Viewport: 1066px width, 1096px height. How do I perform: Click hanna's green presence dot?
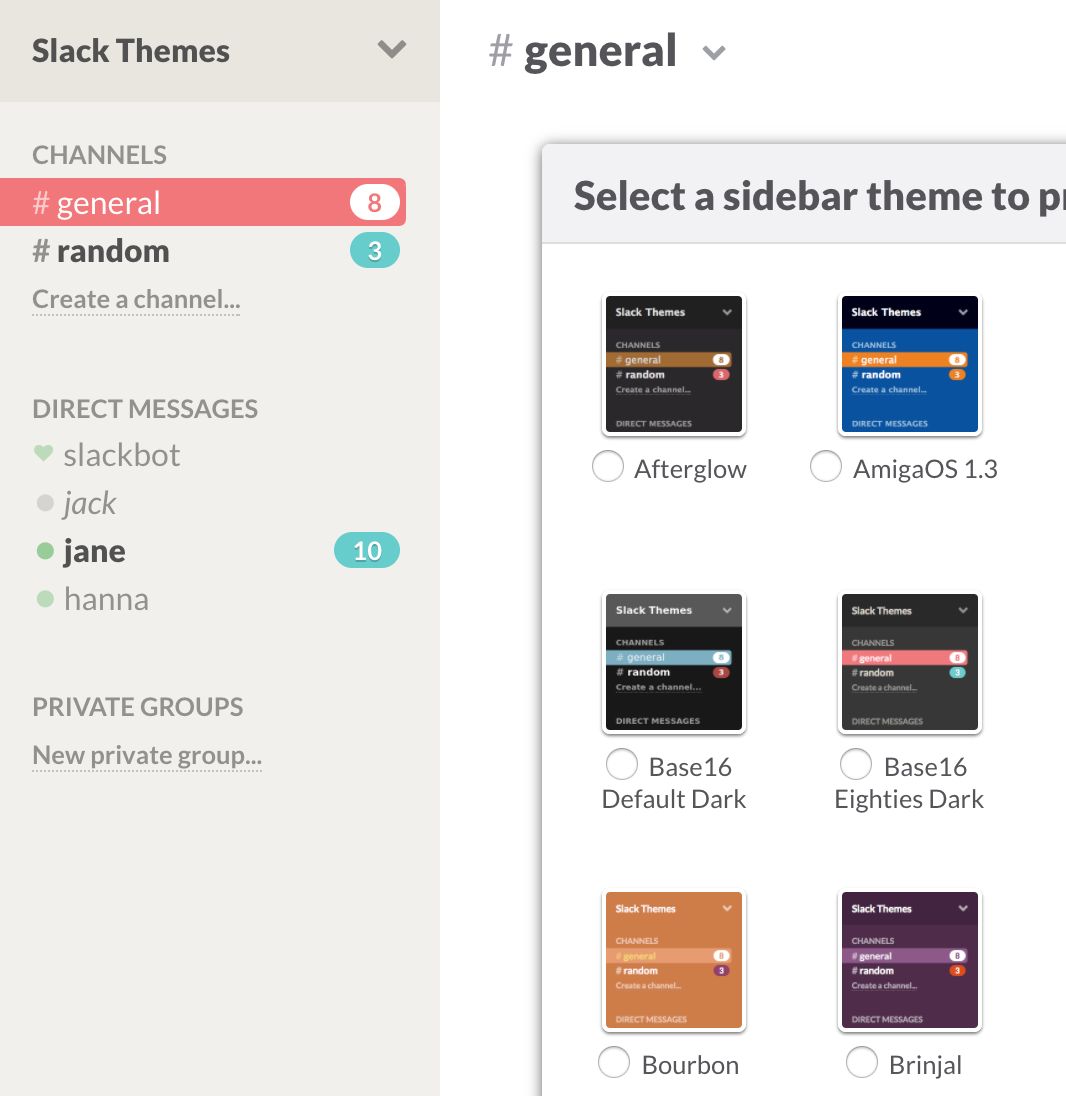[x=44, y=599]
